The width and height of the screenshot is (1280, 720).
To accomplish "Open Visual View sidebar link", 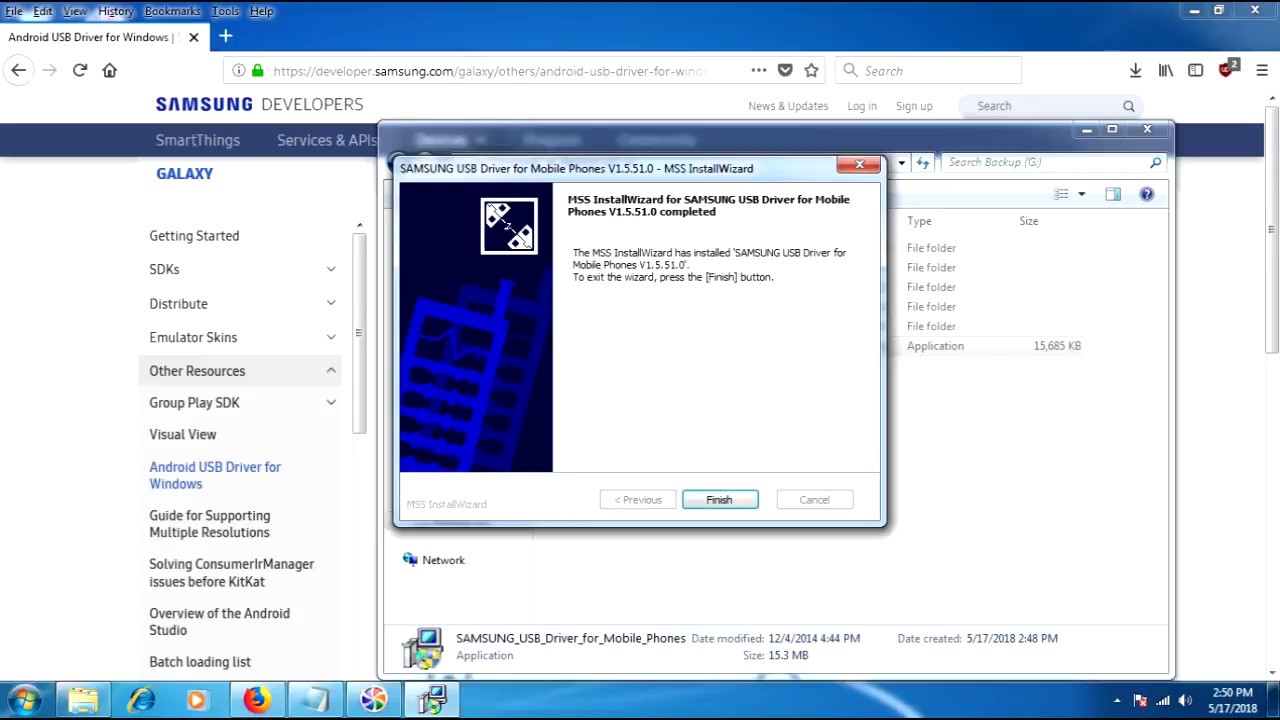I will click(x=183, y=434).
